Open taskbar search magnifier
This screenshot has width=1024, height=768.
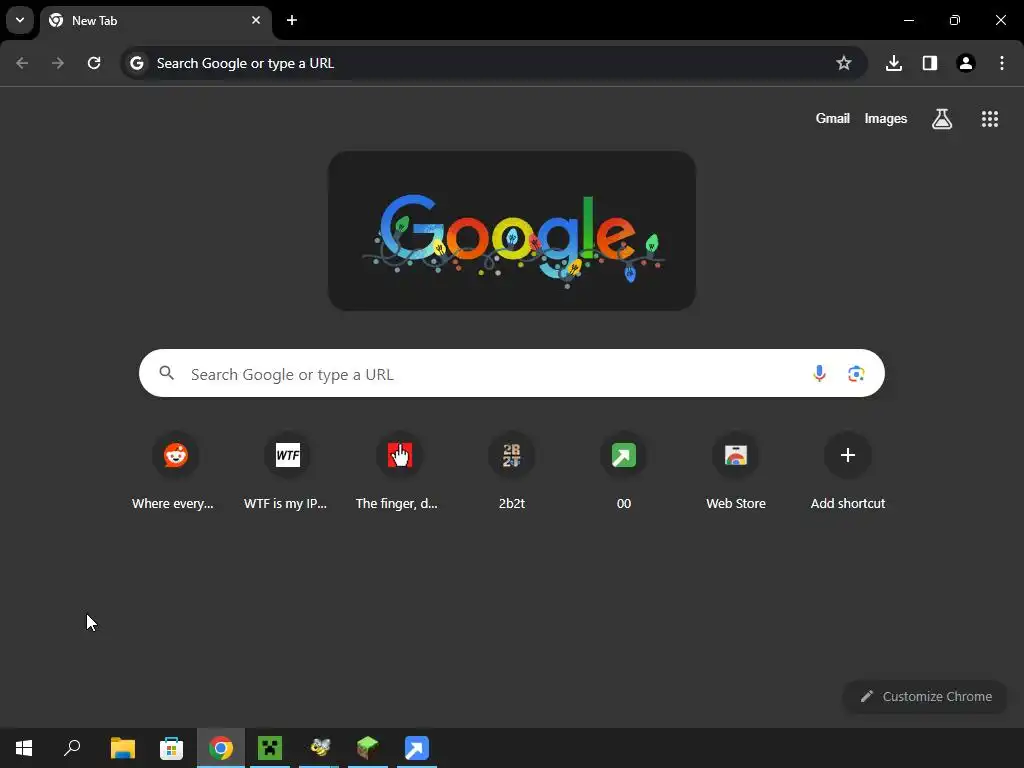72,748
